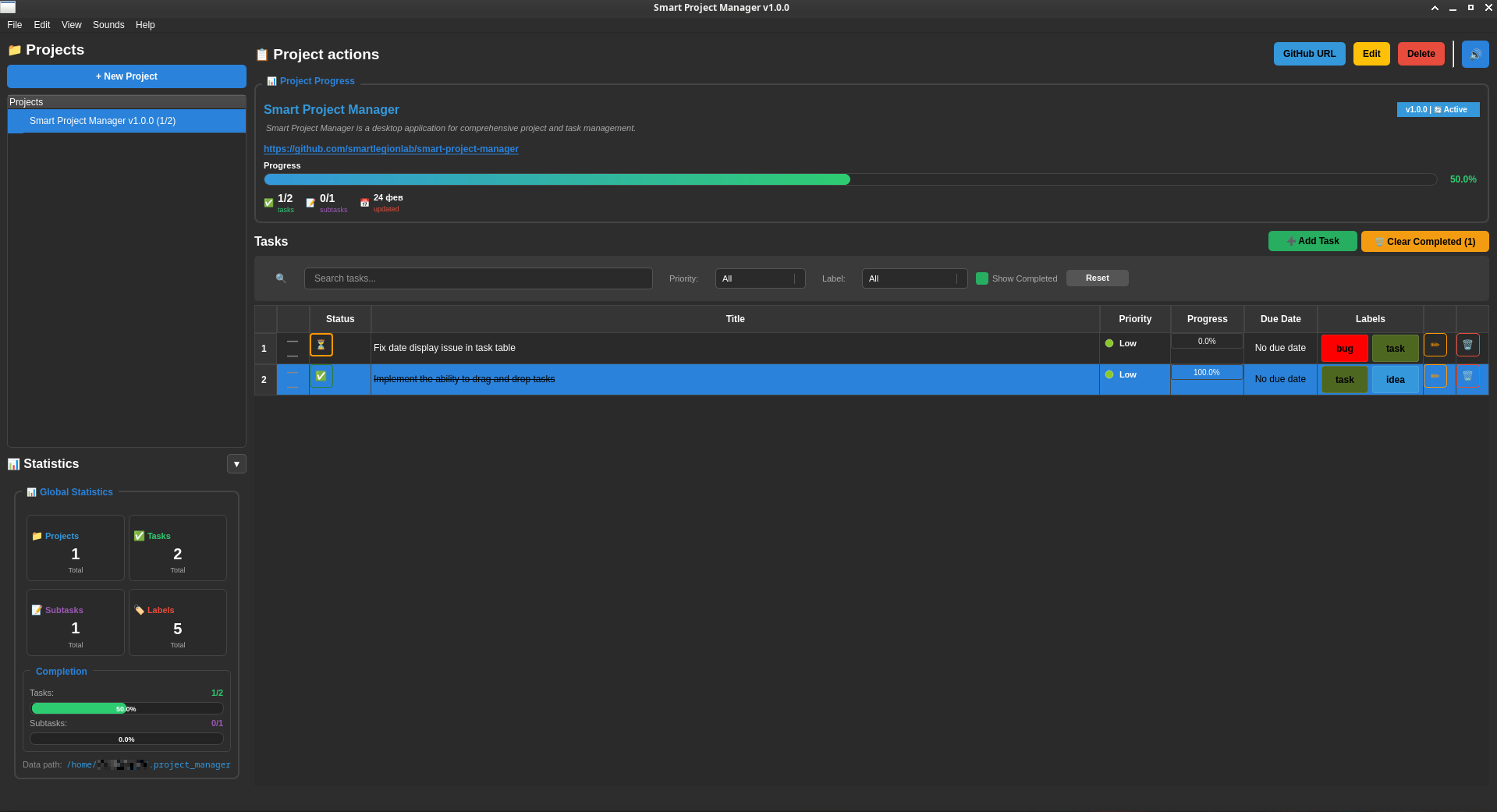
Task: Toggle the Show Completed checkbox
Action: [x=982, y=278]
